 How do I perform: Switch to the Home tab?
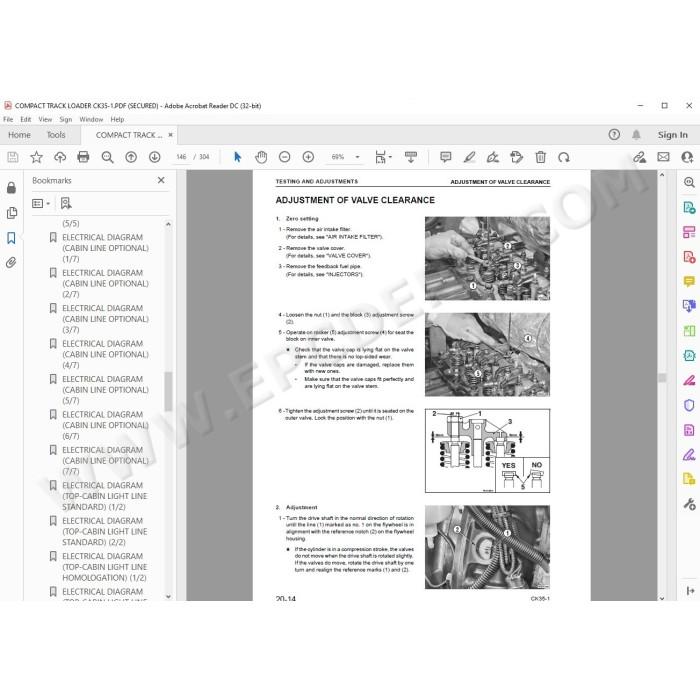(x=19, y=135)
